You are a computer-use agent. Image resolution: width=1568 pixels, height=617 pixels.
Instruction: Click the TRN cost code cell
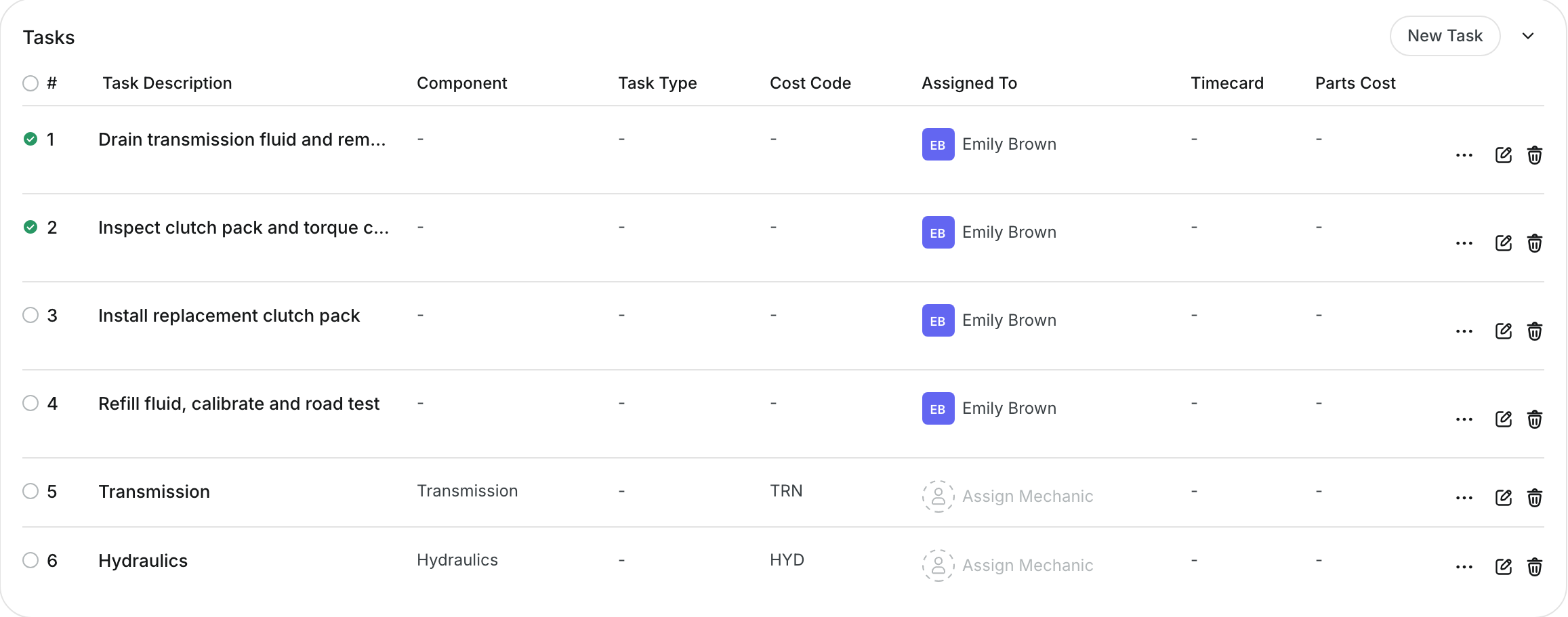tap(786, 491)
